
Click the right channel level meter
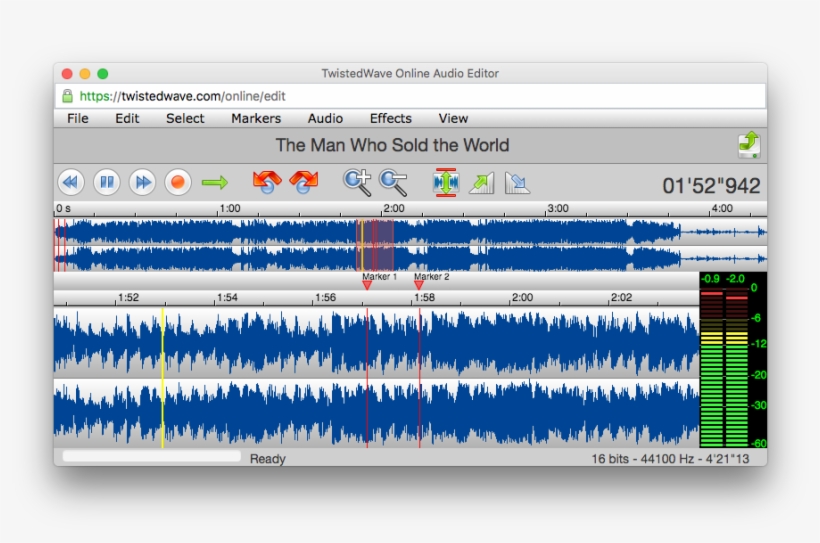click(737, 368)
